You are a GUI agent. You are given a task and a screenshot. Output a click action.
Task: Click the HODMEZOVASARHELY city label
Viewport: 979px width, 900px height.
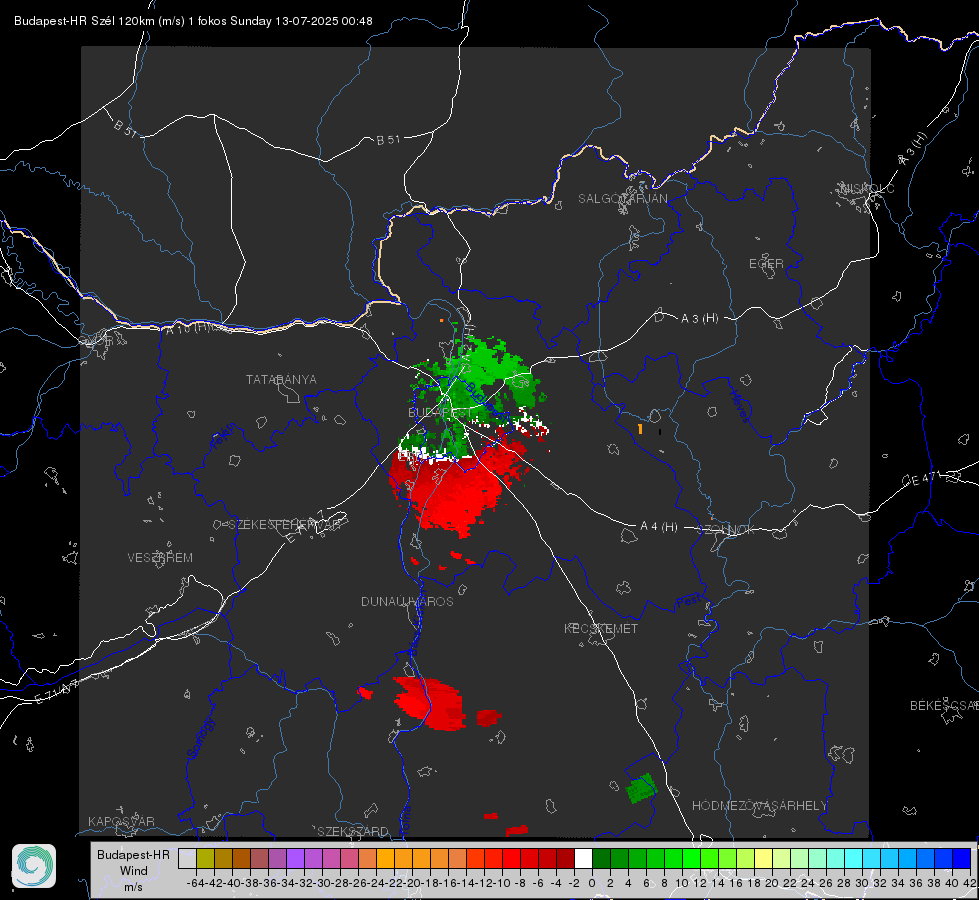(759, 806)
